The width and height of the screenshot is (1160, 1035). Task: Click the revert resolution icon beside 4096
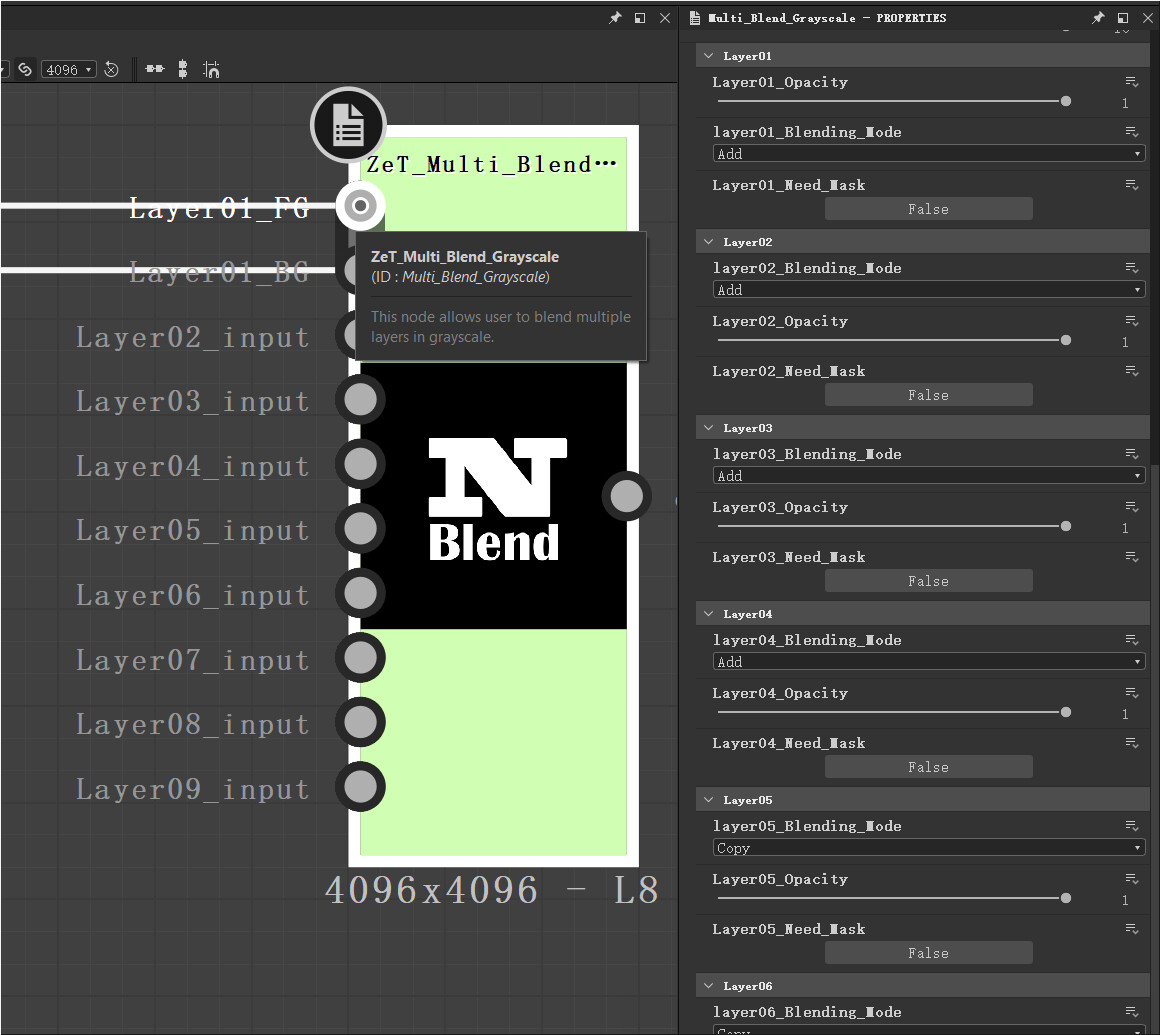[x=111, y=69]
